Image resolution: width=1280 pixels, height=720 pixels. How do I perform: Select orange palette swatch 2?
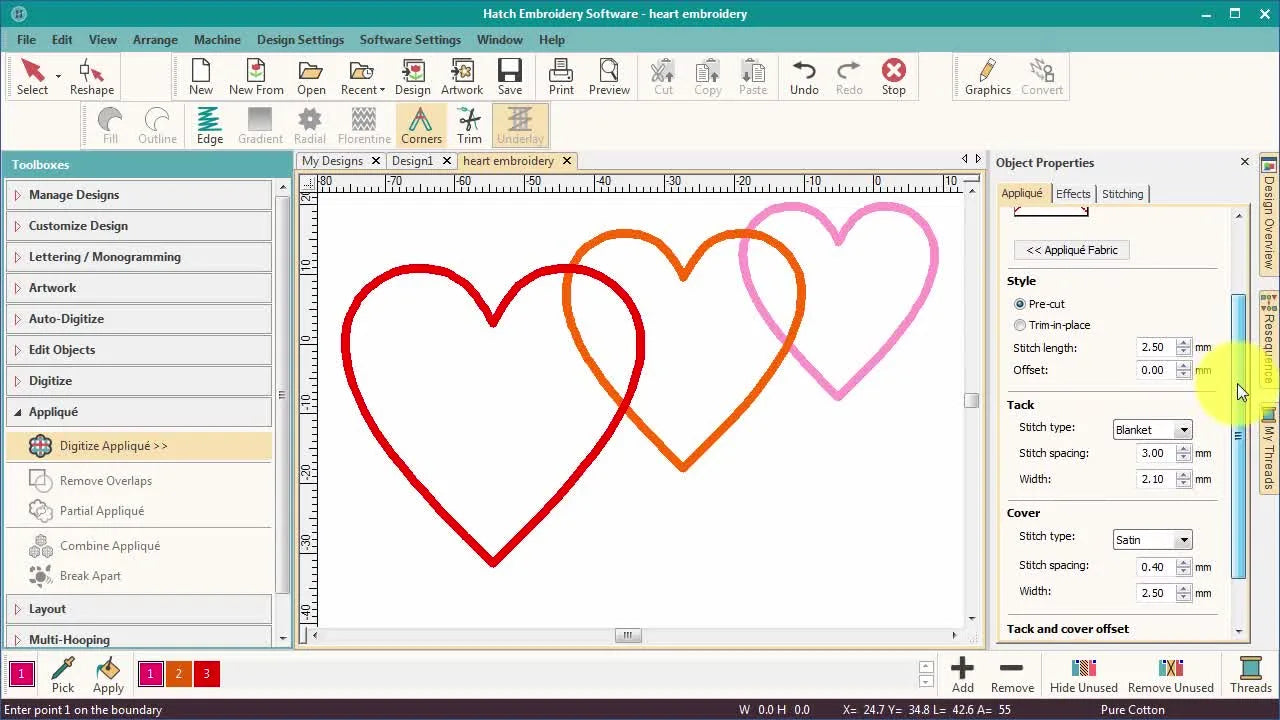178,674
